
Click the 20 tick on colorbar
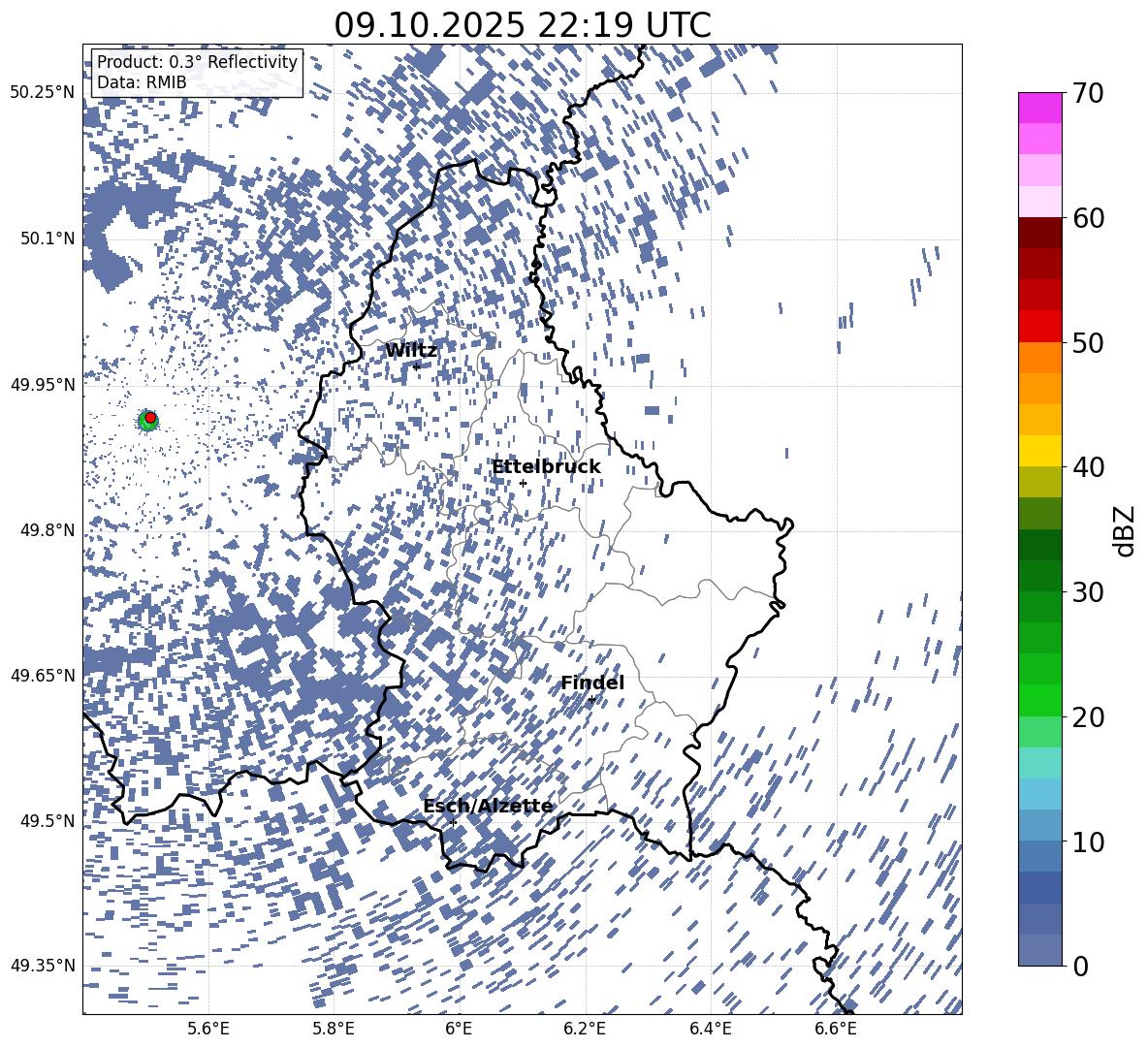(1088, 716)
